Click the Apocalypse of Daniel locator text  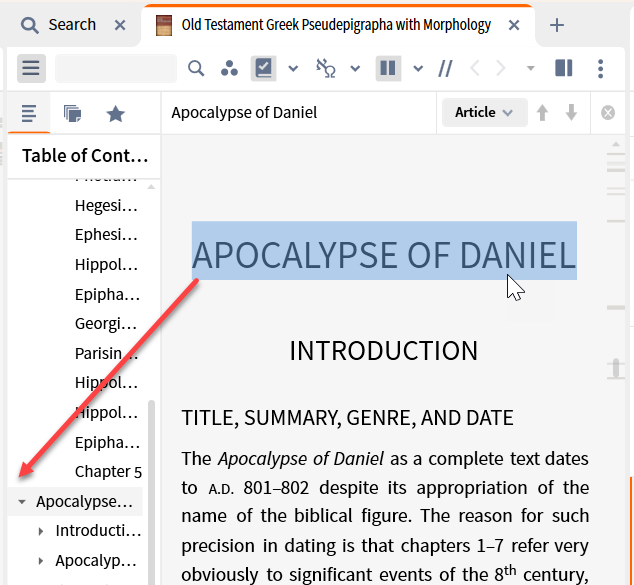(244, 113)
